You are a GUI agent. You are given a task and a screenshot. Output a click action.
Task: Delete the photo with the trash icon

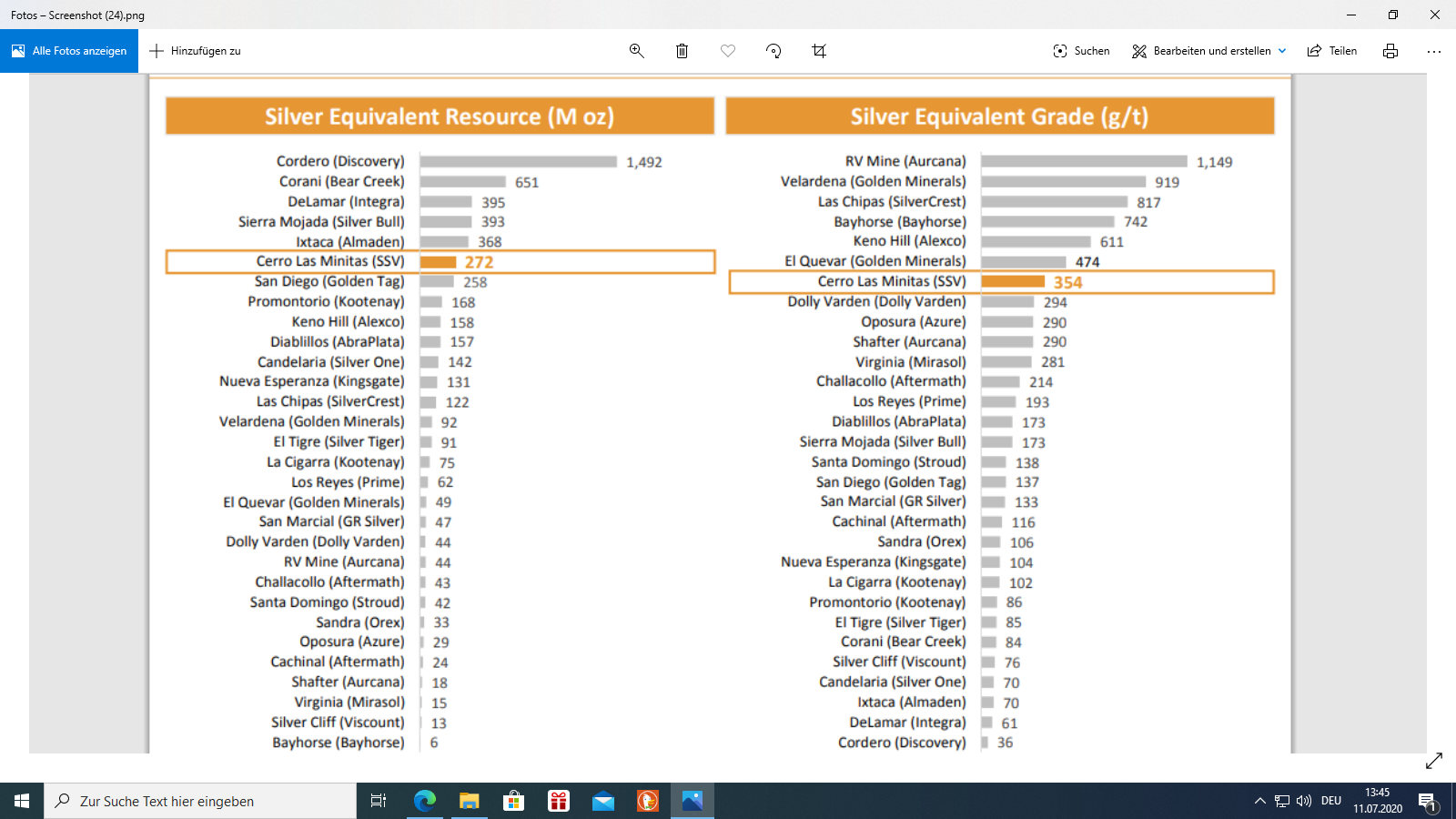coord(682,51)
